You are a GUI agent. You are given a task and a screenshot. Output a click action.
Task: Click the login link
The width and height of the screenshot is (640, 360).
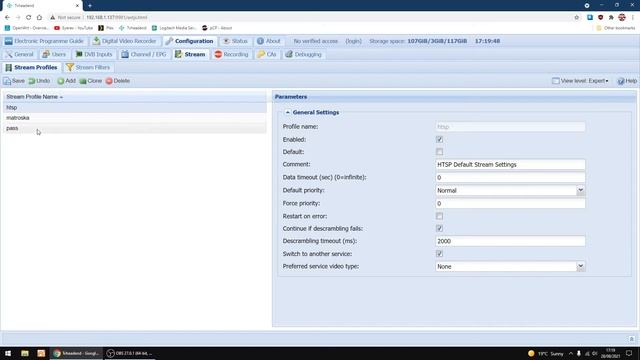tap(353, 41)
